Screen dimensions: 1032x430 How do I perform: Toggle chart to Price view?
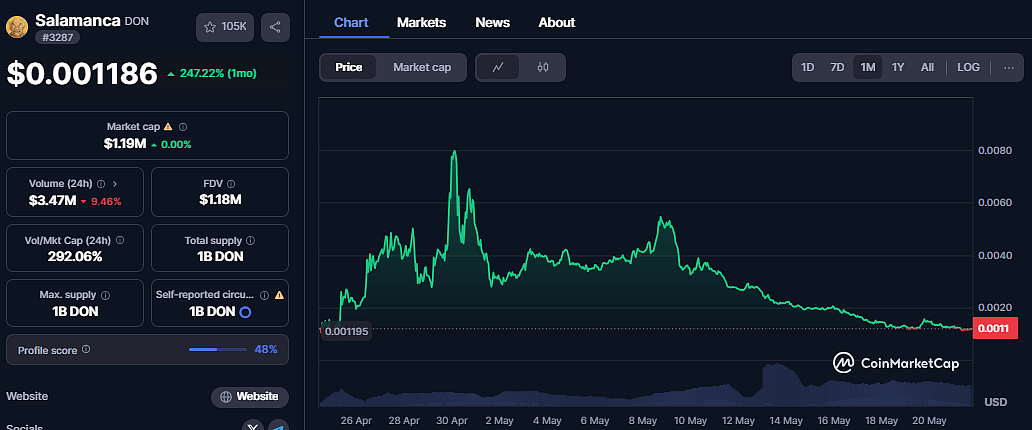tap(348, 67)
